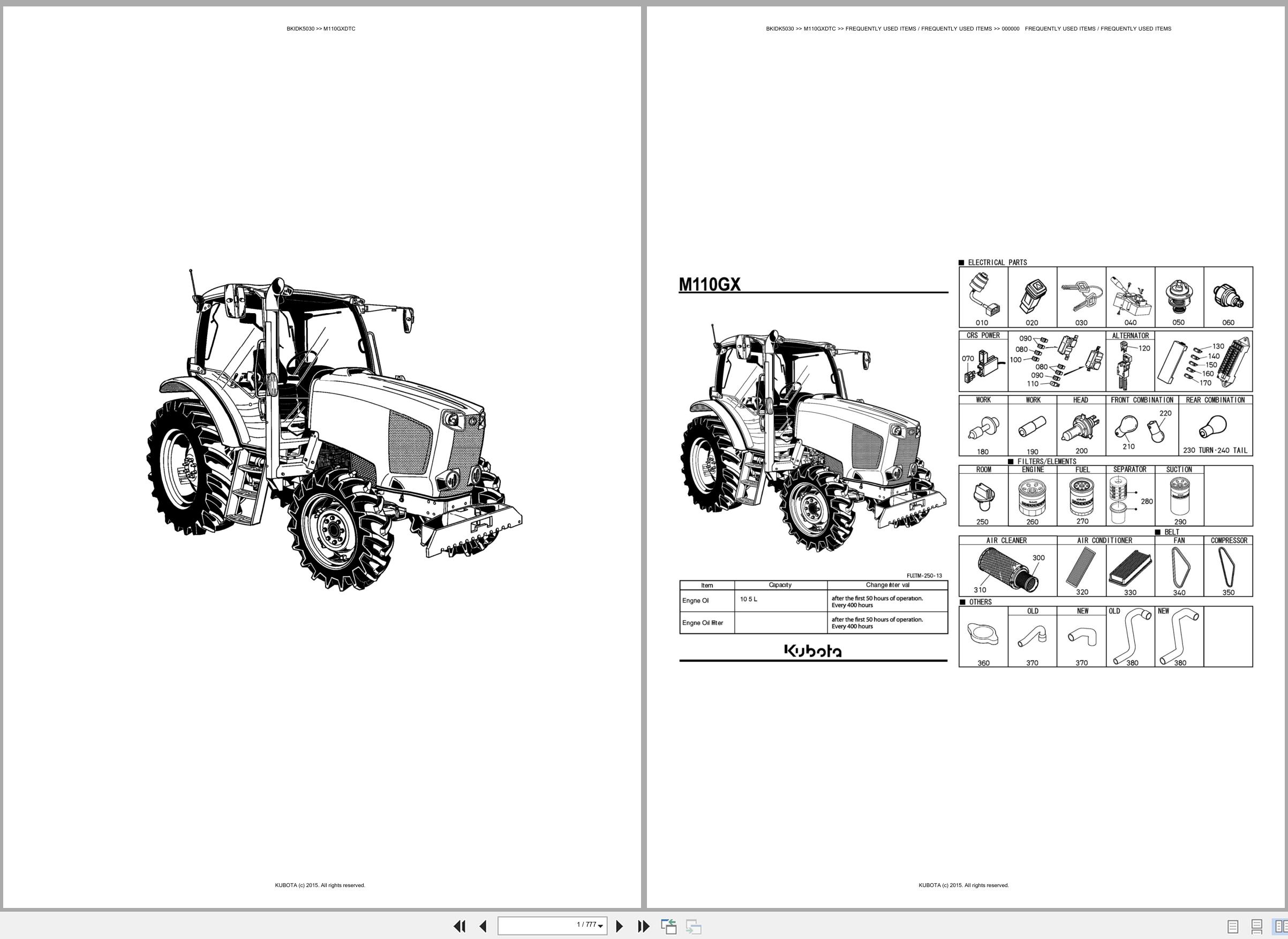Screen dimensions: 1288x939
Task: Click the right page FREQUENTLY USED ITEMS breadcrumb
Action: pos(968,28)
